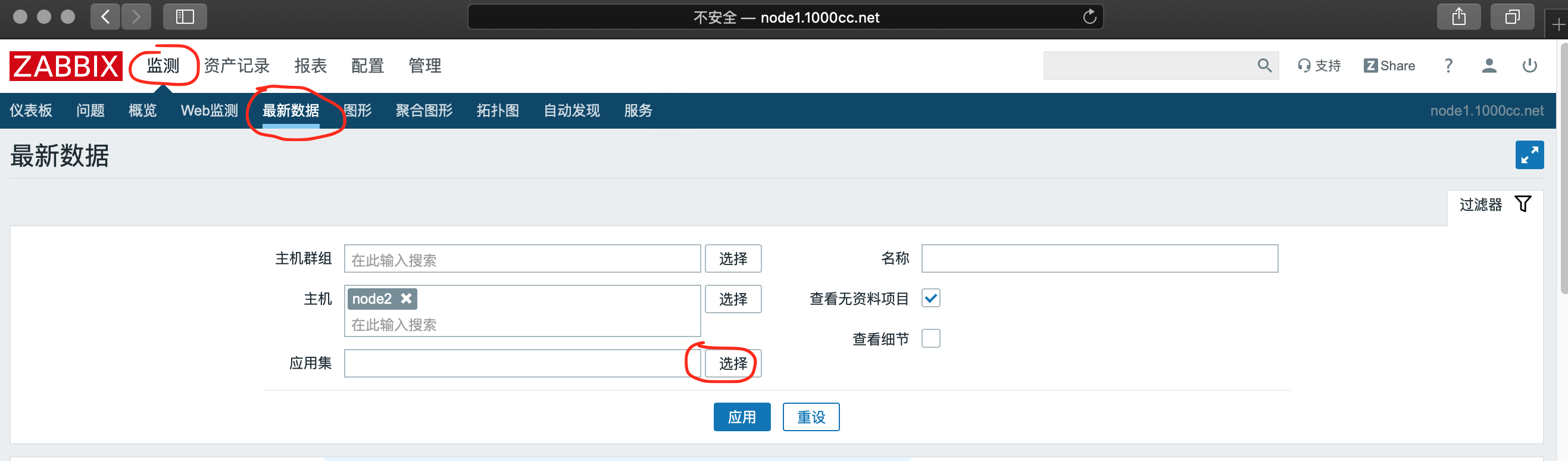Image resolution: width=1568 pixels, height=461 pixels.
Task: Click the 应用 apply button
Action: 741,417
